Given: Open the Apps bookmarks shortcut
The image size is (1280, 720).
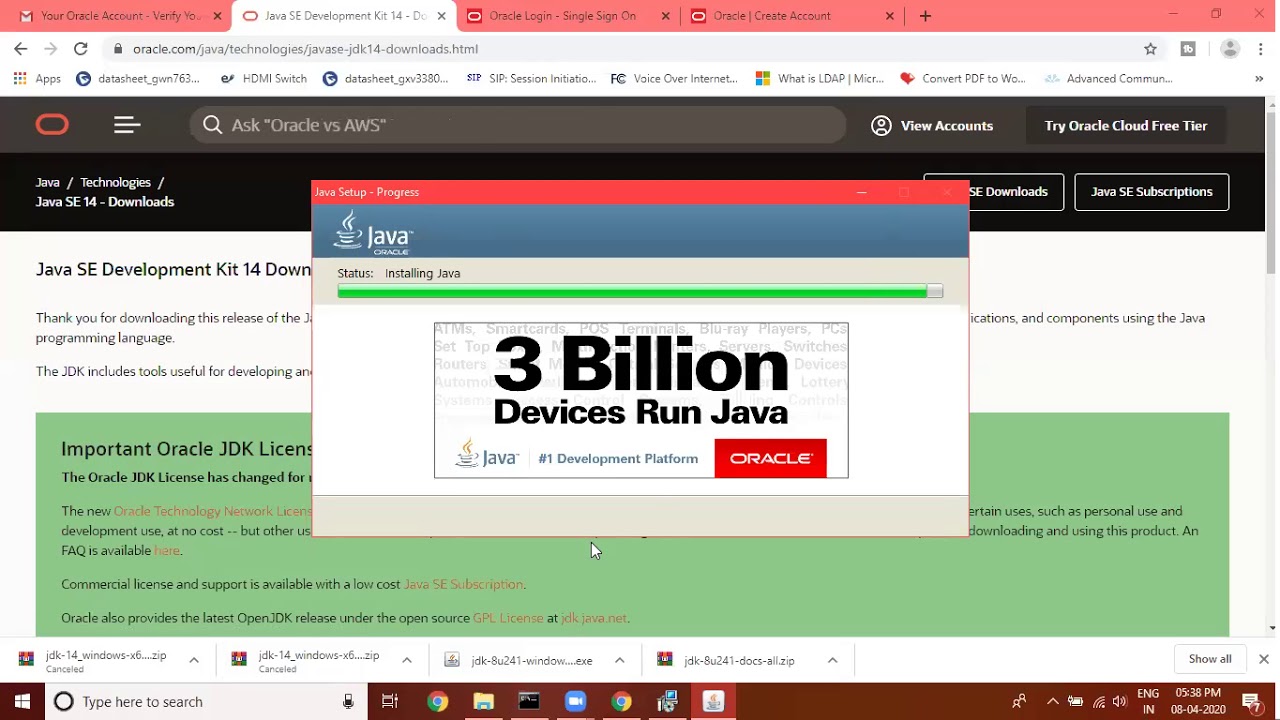Looking at the screenshot, I should tap(37, 78).
